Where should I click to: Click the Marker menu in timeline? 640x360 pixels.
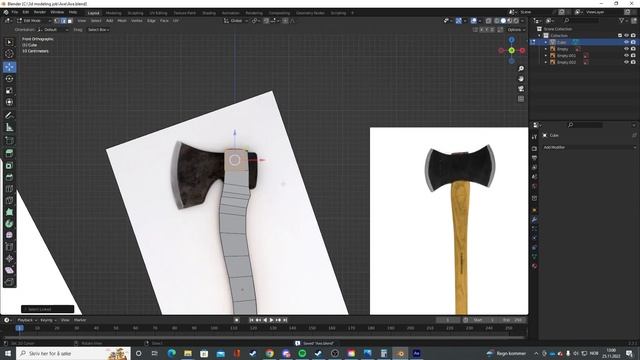coord(80,320)
